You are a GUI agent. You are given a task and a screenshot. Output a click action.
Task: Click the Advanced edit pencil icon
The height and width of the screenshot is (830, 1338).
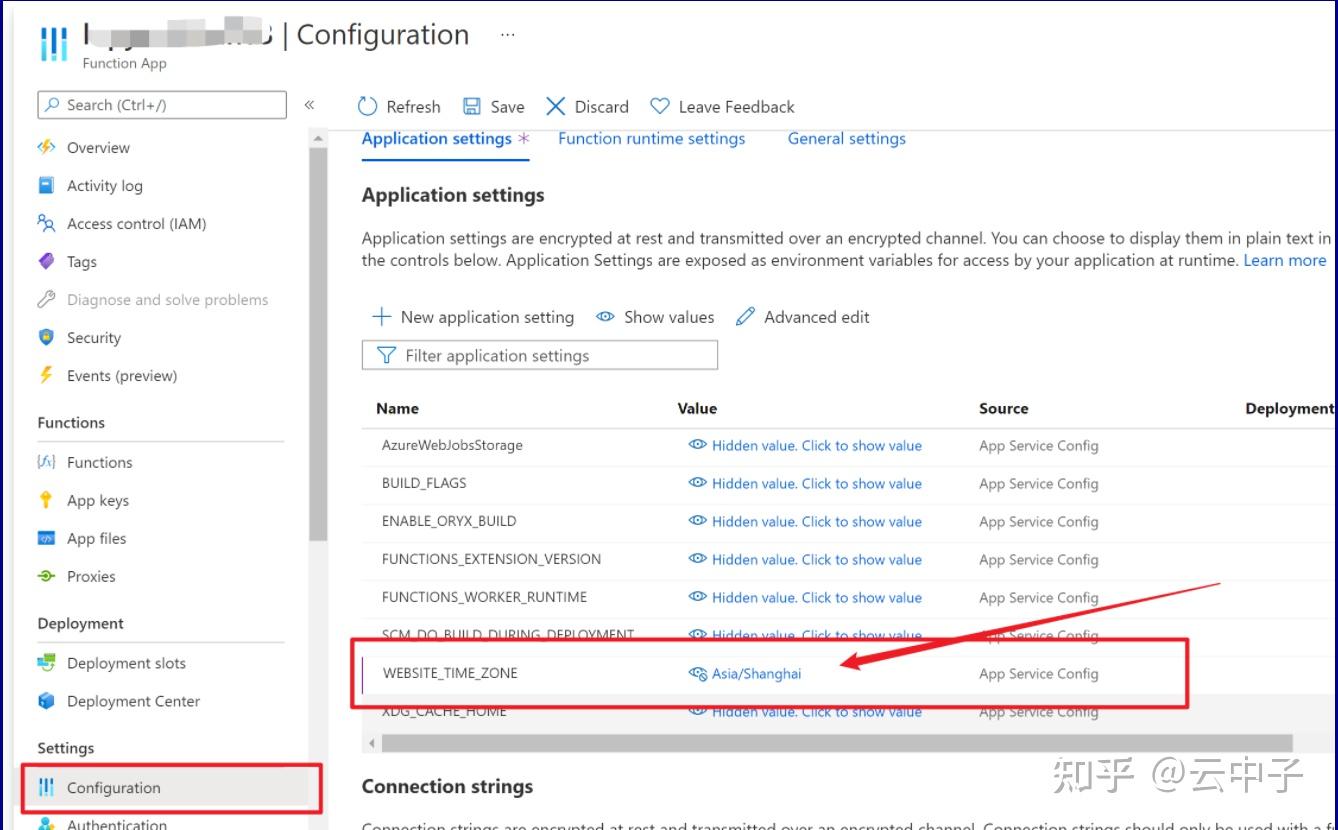point(745,317)
